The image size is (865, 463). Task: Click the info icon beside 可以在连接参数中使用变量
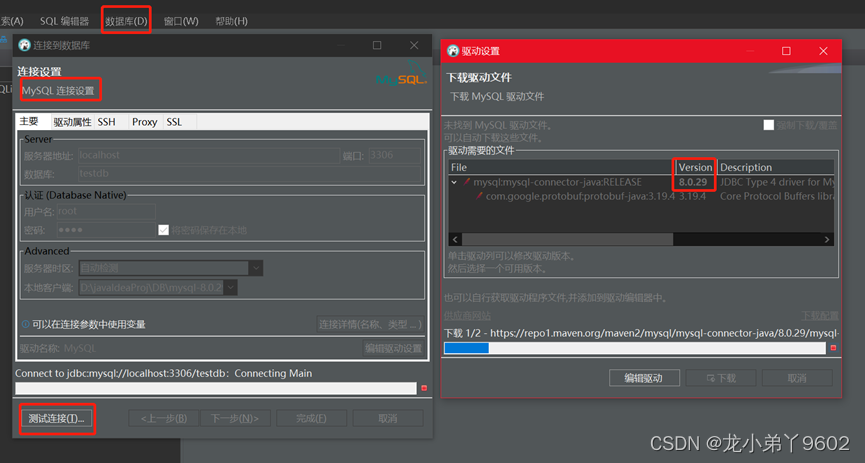point(25,324)
